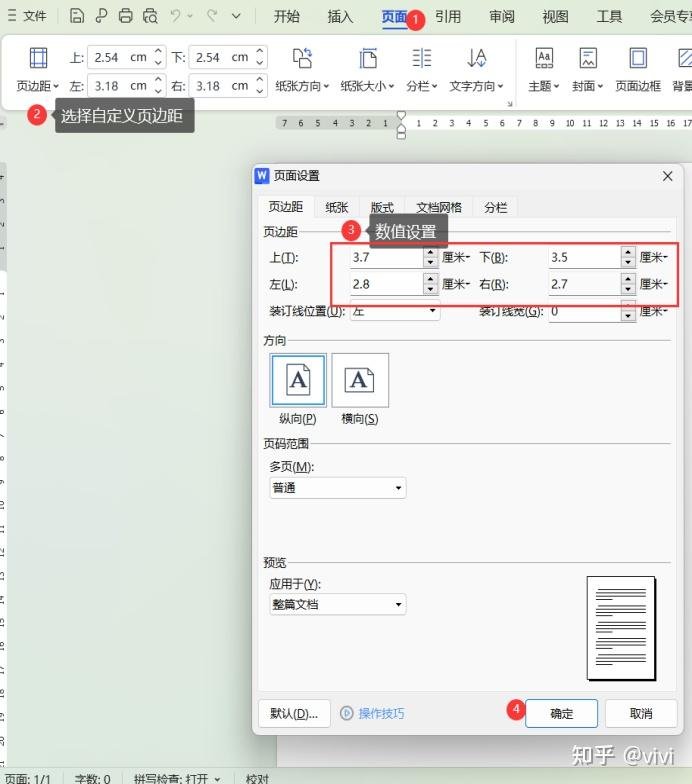Click the 纸张方向 page orientation icon
Screen dimensions: 692x784
pyautogui.click(x=302, y=58)
